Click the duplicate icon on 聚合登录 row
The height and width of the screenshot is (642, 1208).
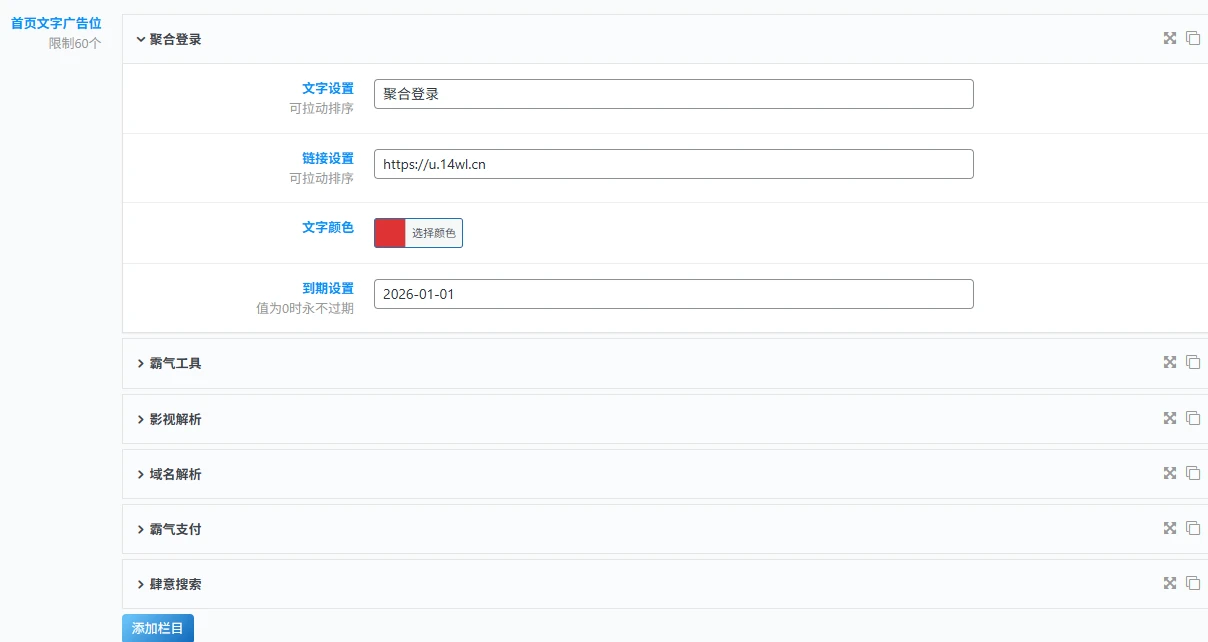coord(1192,38)
